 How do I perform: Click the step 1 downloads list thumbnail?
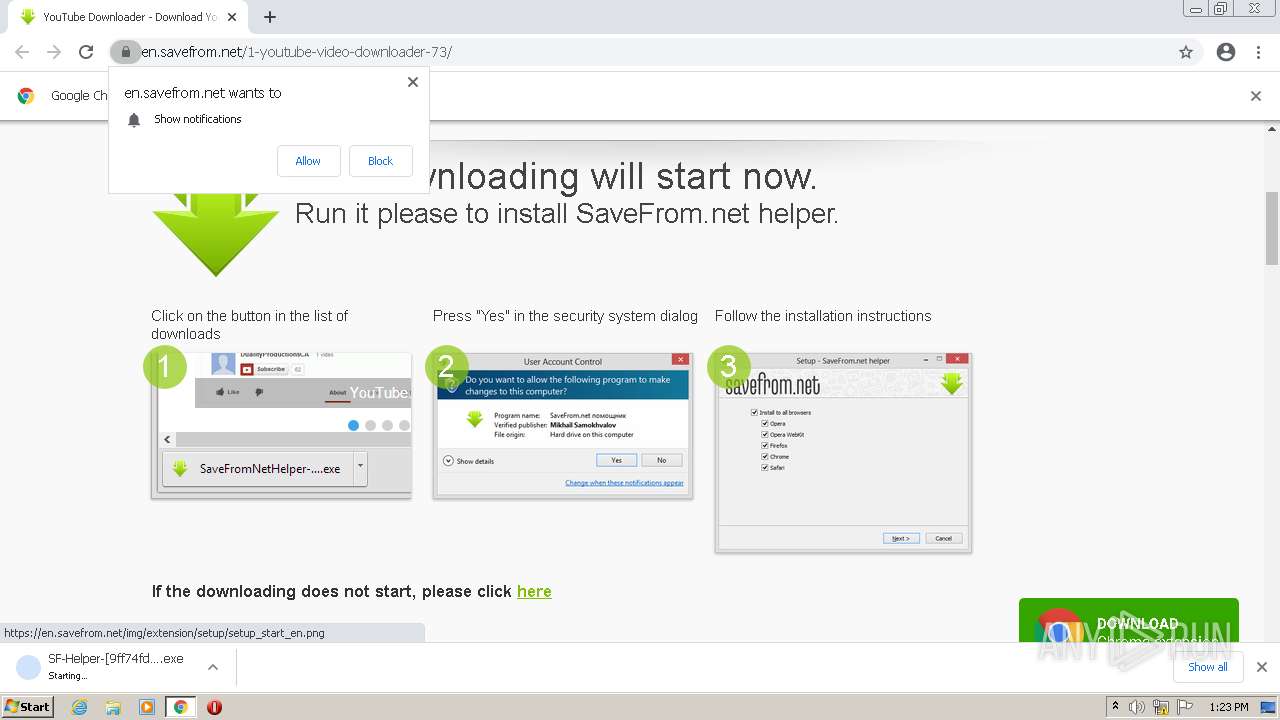pos(281,425)
